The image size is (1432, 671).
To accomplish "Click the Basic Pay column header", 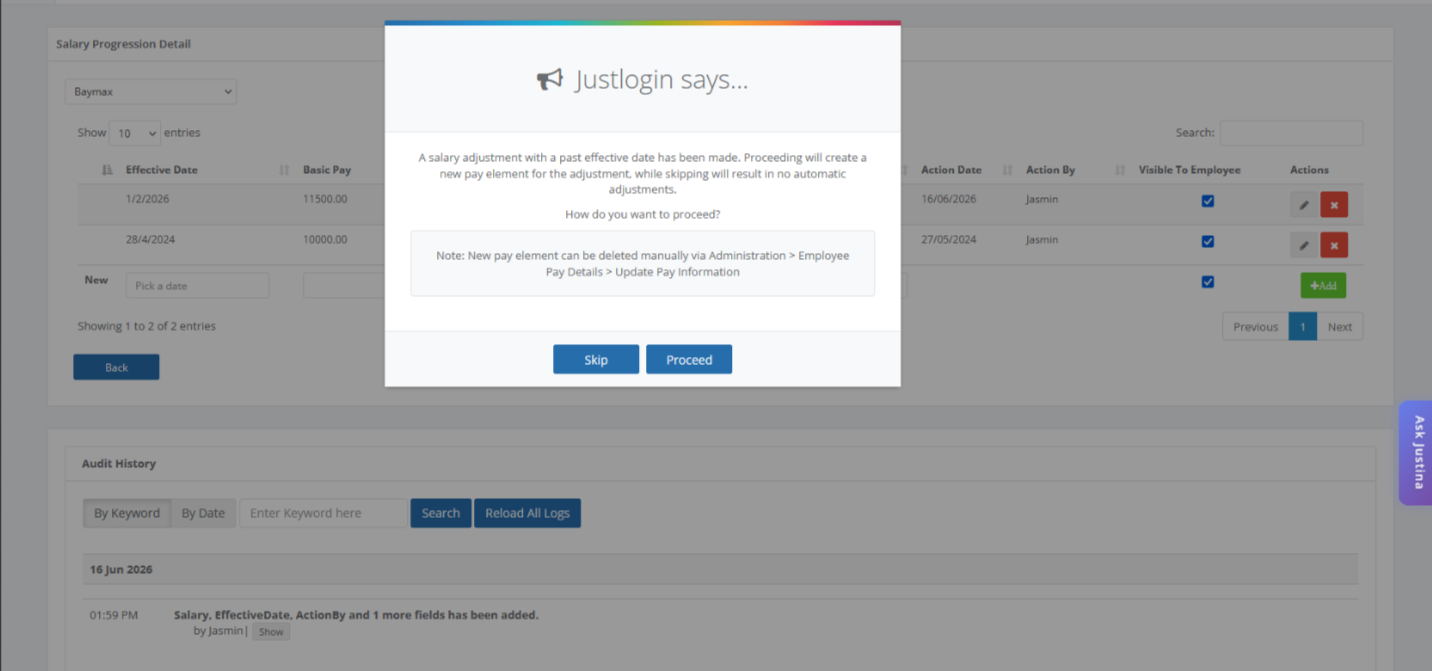I will tap(327, 170).
